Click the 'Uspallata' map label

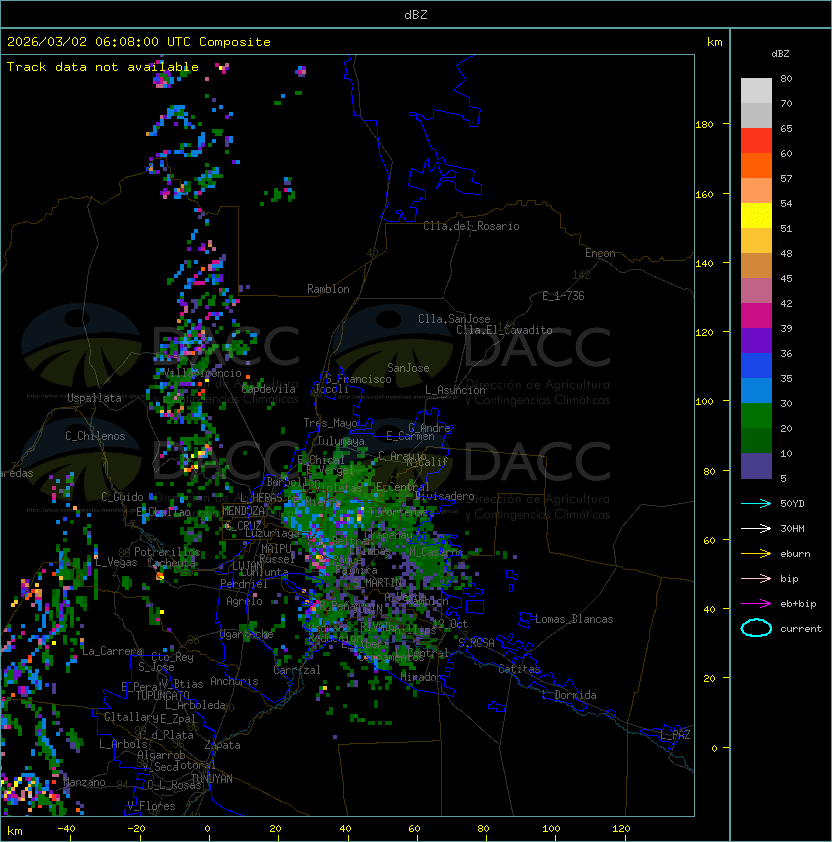tap(94, 398)
